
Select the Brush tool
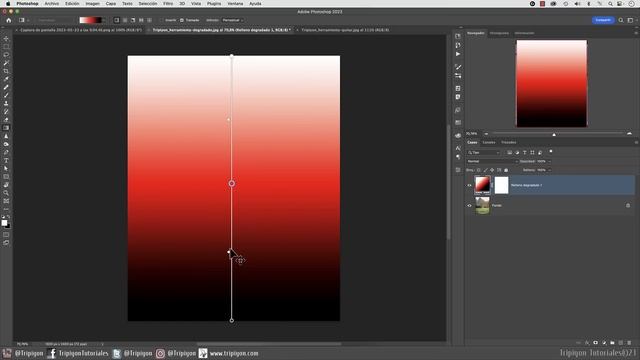tap(6, 96)
